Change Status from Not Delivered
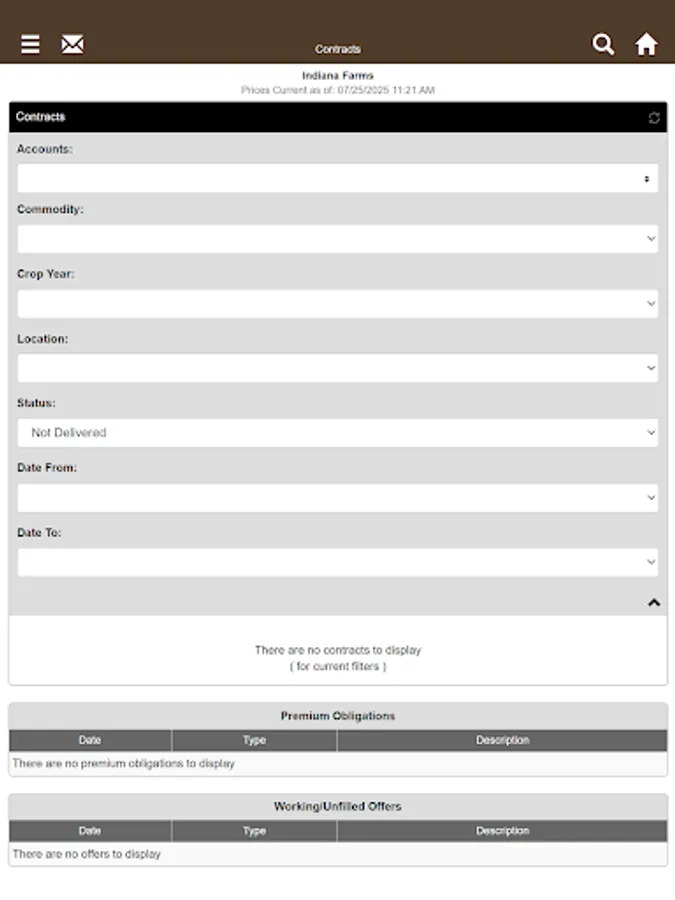Viewport: 675px width, 900px height. tap(337, 432)
